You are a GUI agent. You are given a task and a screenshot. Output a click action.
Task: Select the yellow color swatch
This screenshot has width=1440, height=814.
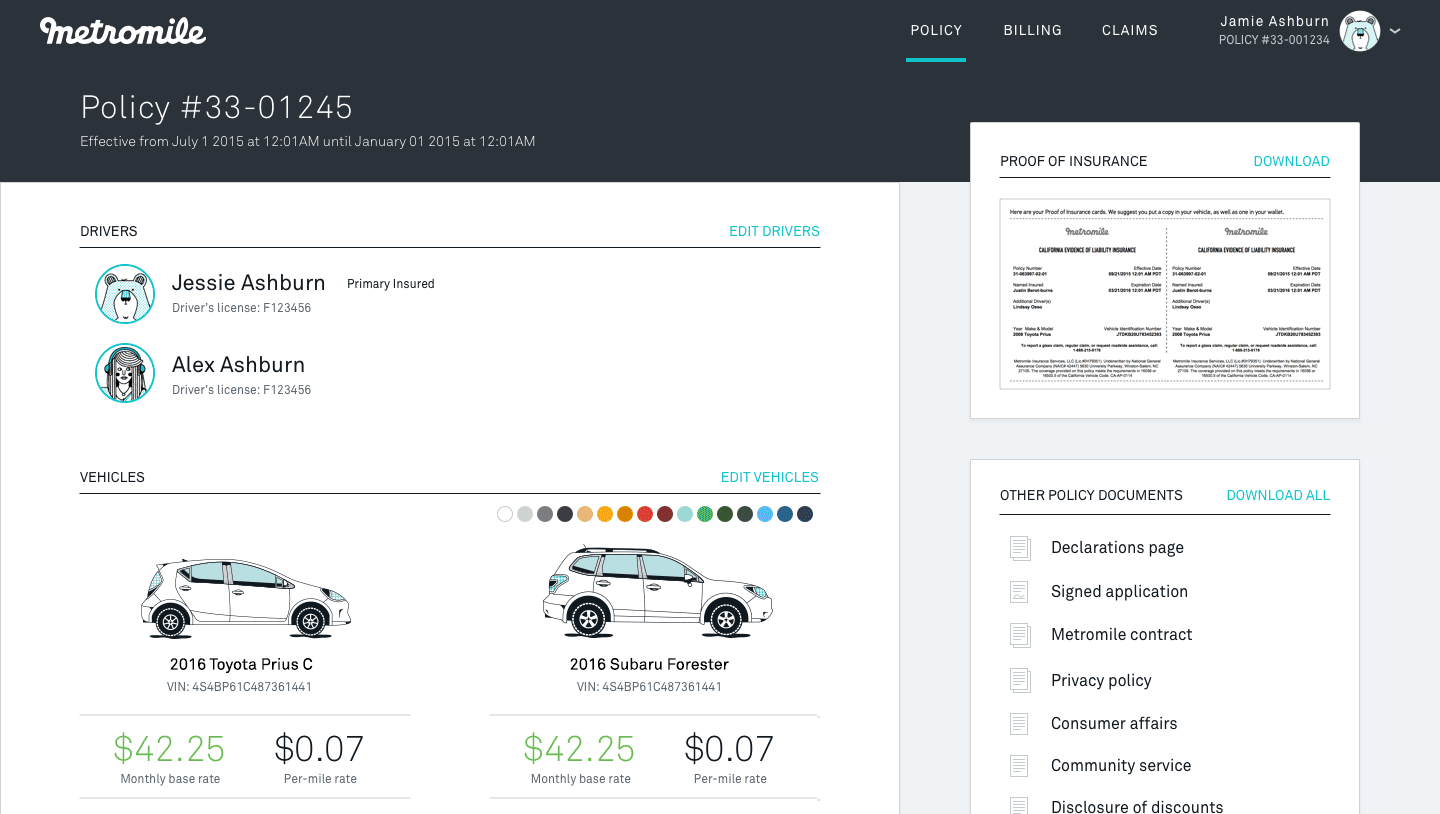[605, 514]
